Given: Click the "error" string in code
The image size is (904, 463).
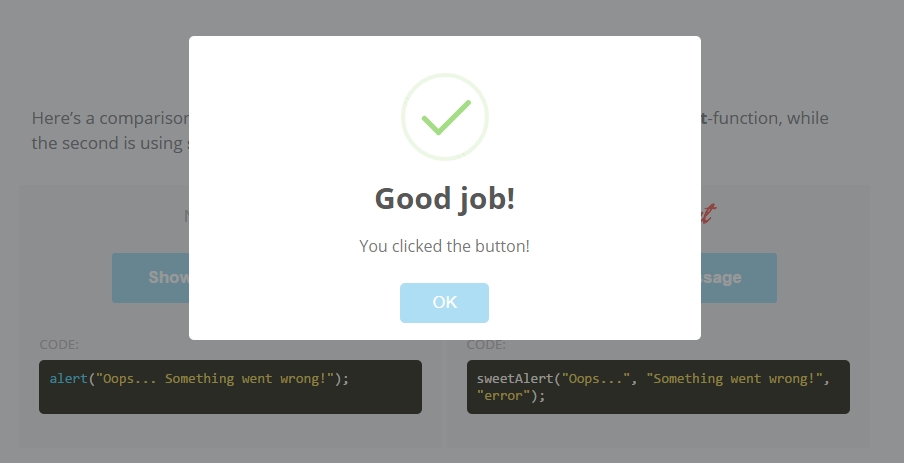Looking at the screenshot, I should tap(501, 396).
